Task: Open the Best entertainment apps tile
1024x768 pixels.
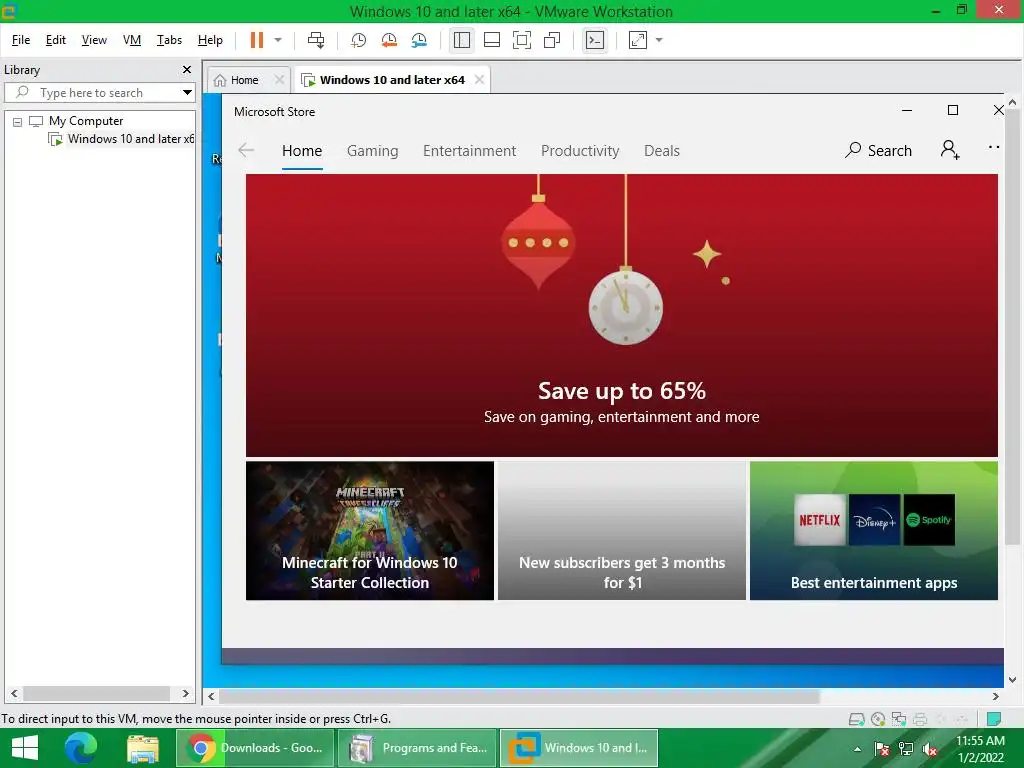Action: tap(874, 530)
